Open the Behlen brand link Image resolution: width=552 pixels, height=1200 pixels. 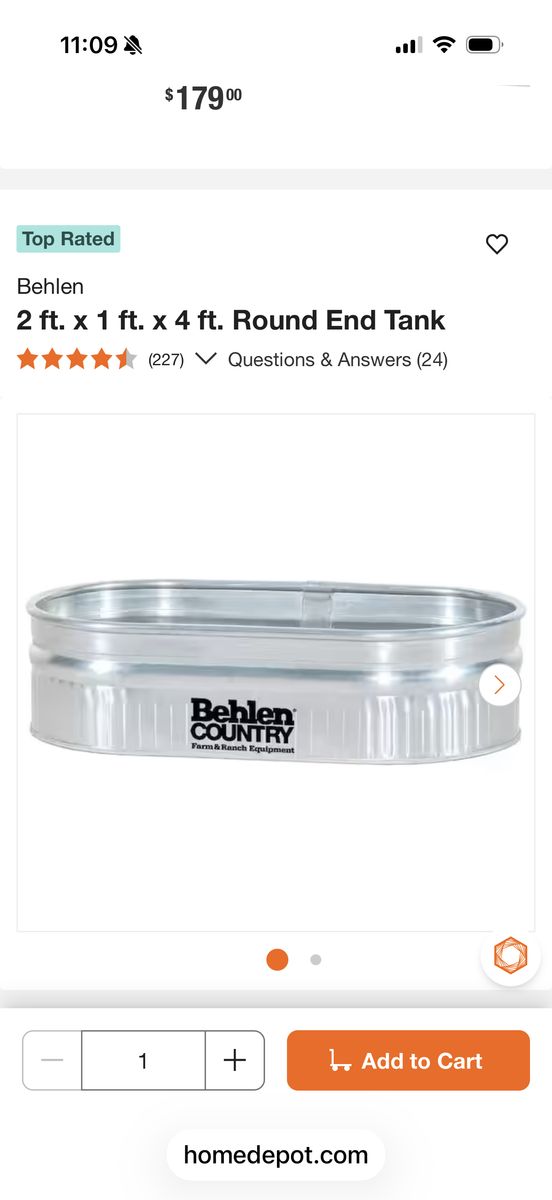point(51,286)
